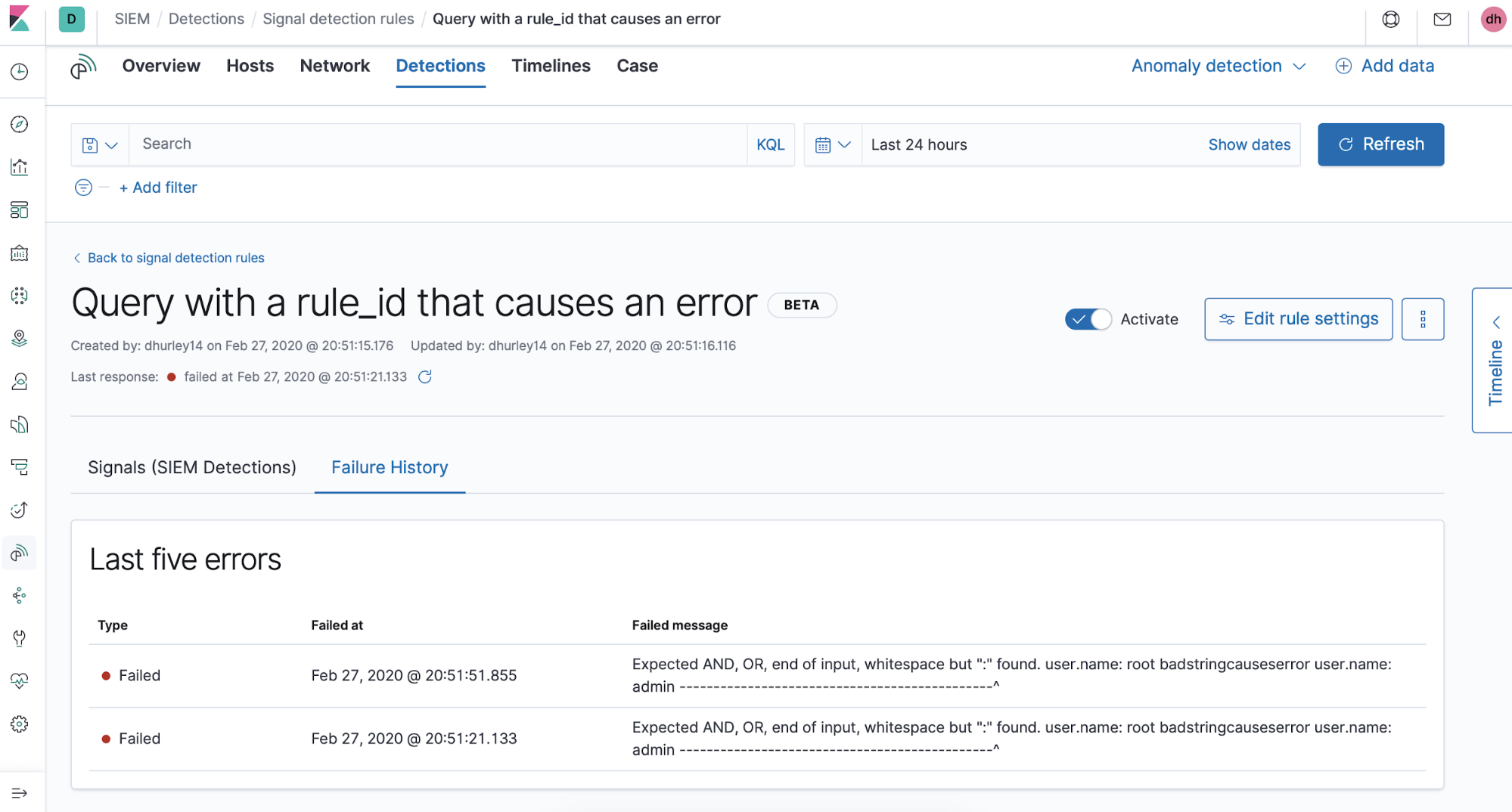
Task: Open Visualize chart icon in sidebar
Action: [x=20, y=167]
